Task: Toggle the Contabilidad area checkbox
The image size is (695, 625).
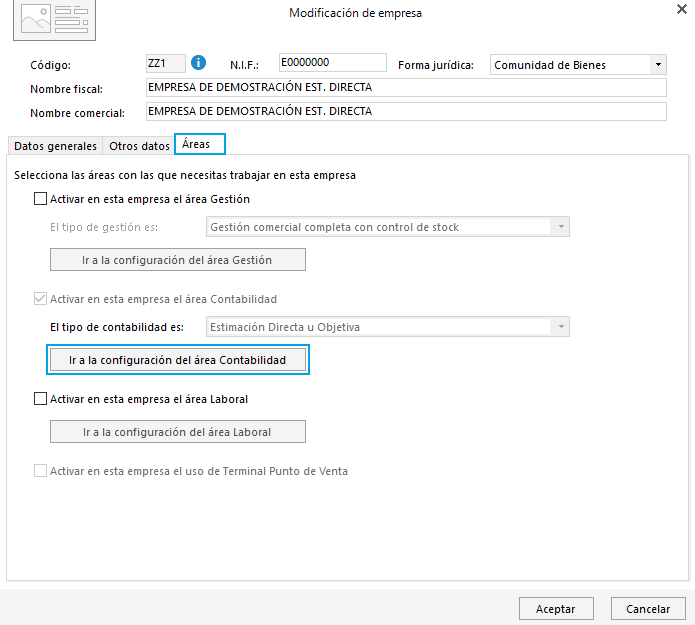Action: 40,299
